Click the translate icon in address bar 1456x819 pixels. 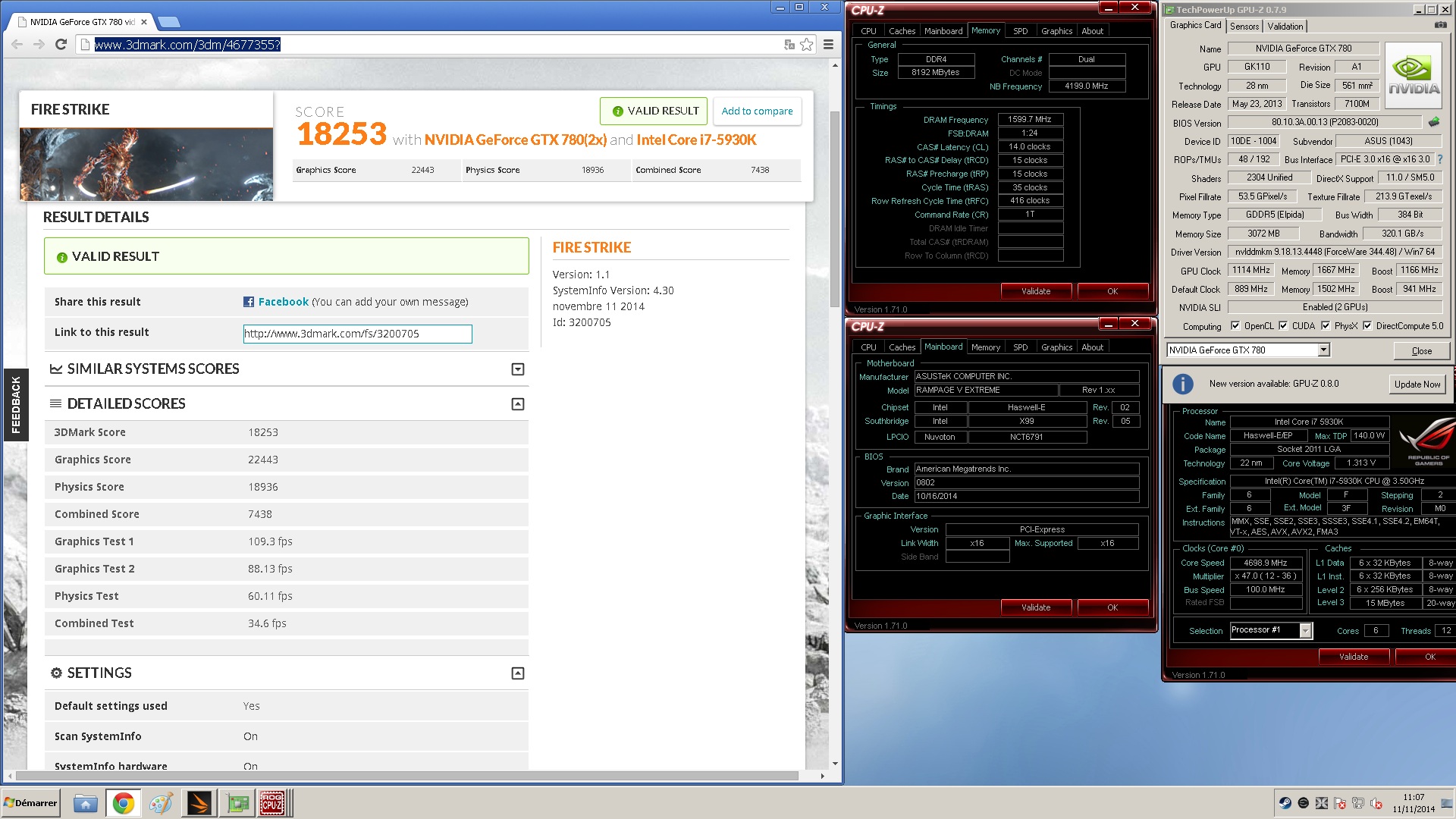click(x=789, y=45)
